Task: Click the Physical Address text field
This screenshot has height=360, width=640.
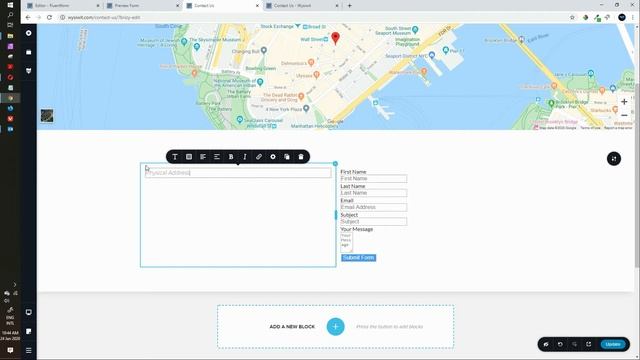Action: [238, 173]
